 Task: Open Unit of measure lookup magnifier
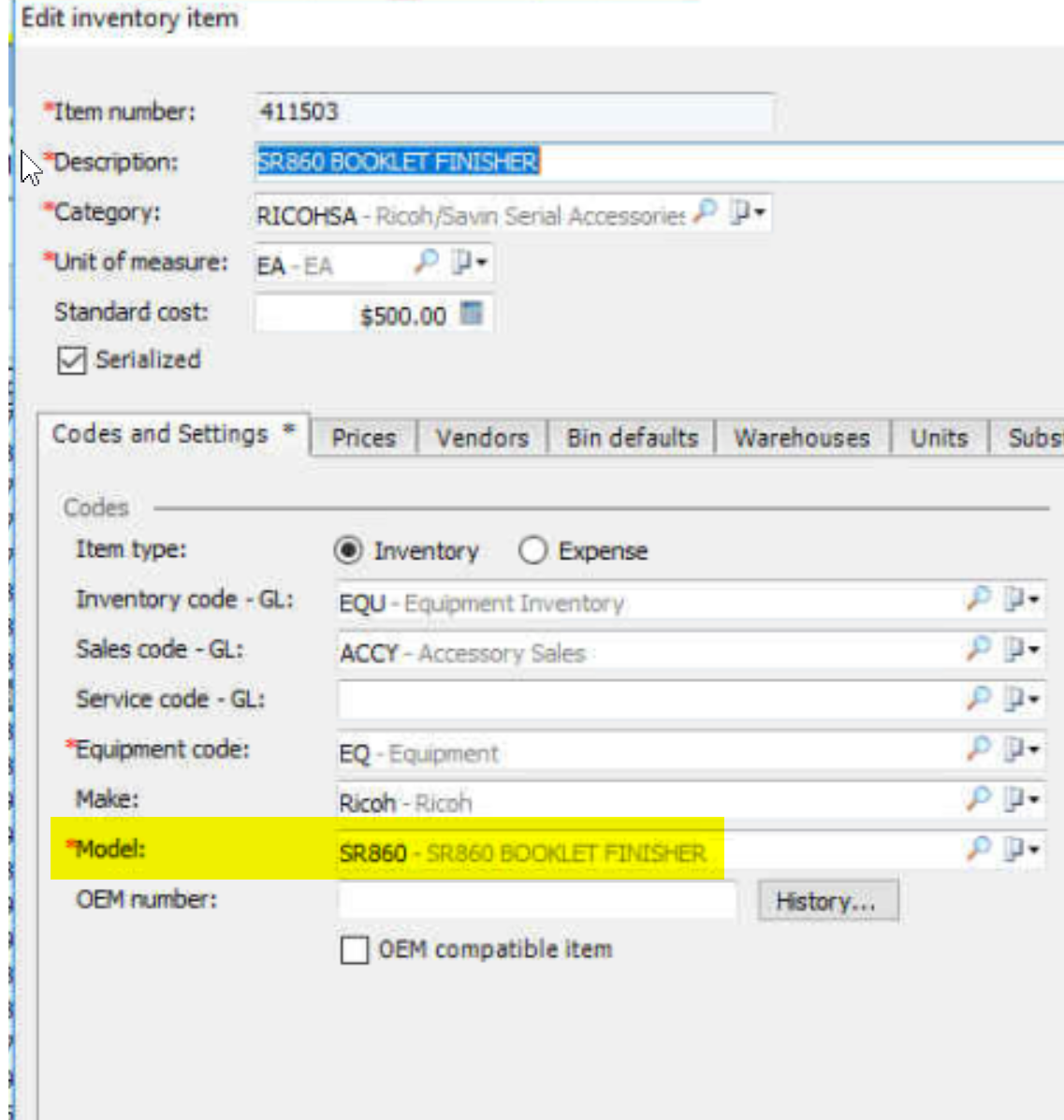point(426,261)
